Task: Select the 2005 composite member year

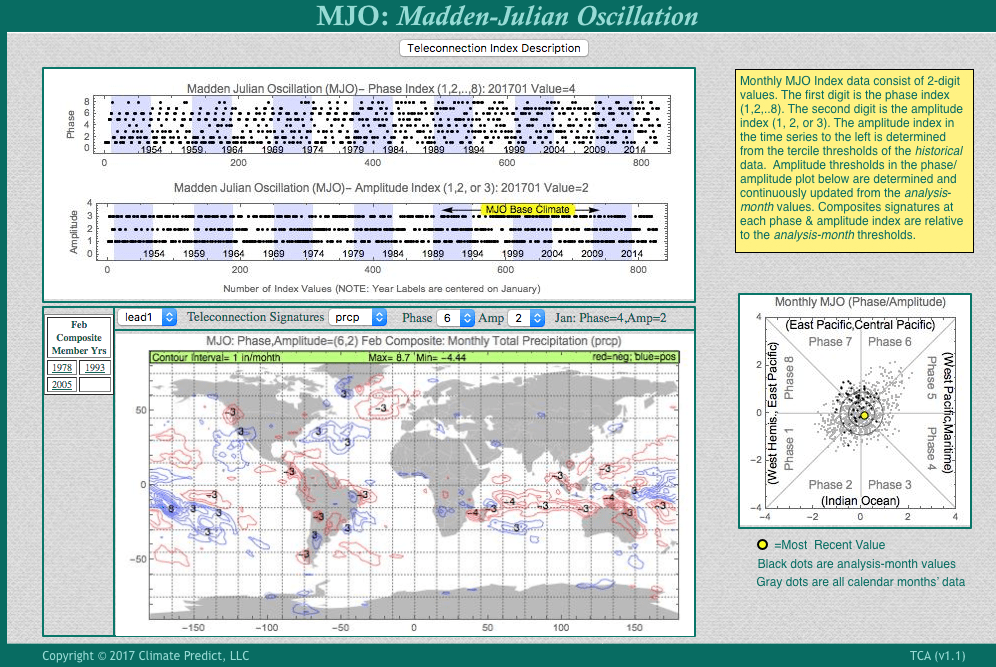Action: point(62,384)
